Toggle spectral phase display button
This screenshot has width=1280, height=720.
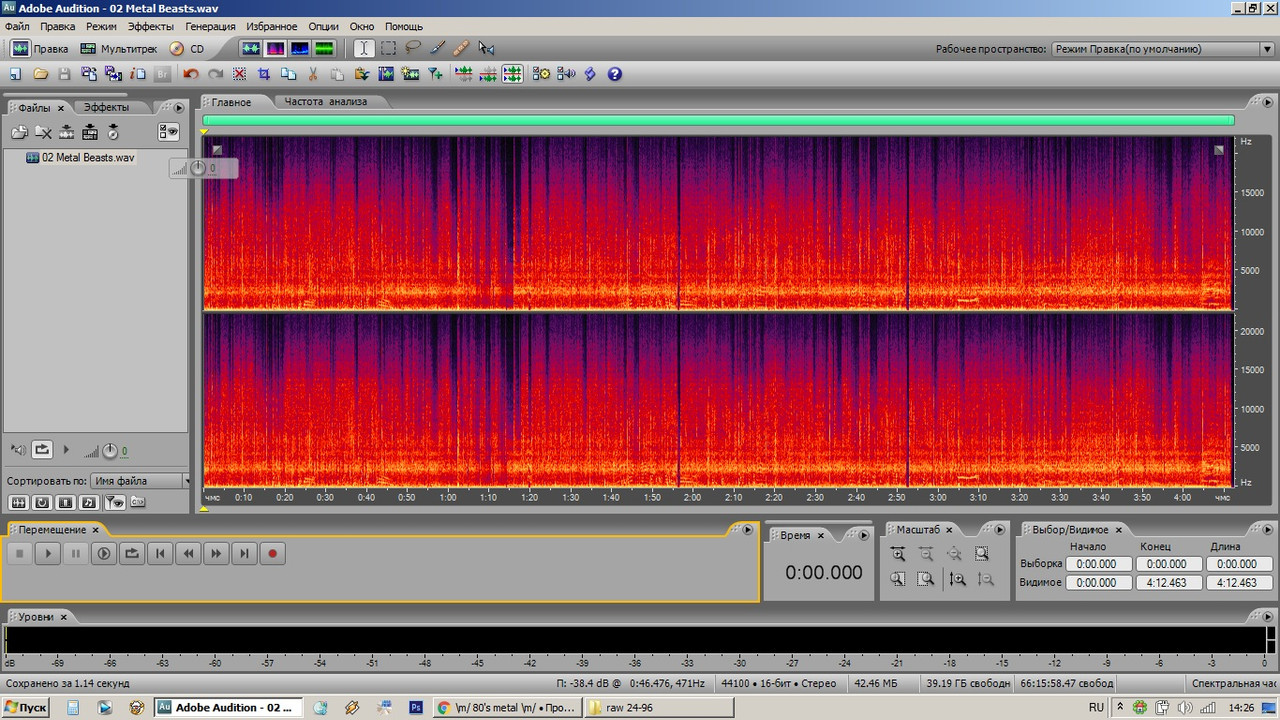(x=323, y=48)
